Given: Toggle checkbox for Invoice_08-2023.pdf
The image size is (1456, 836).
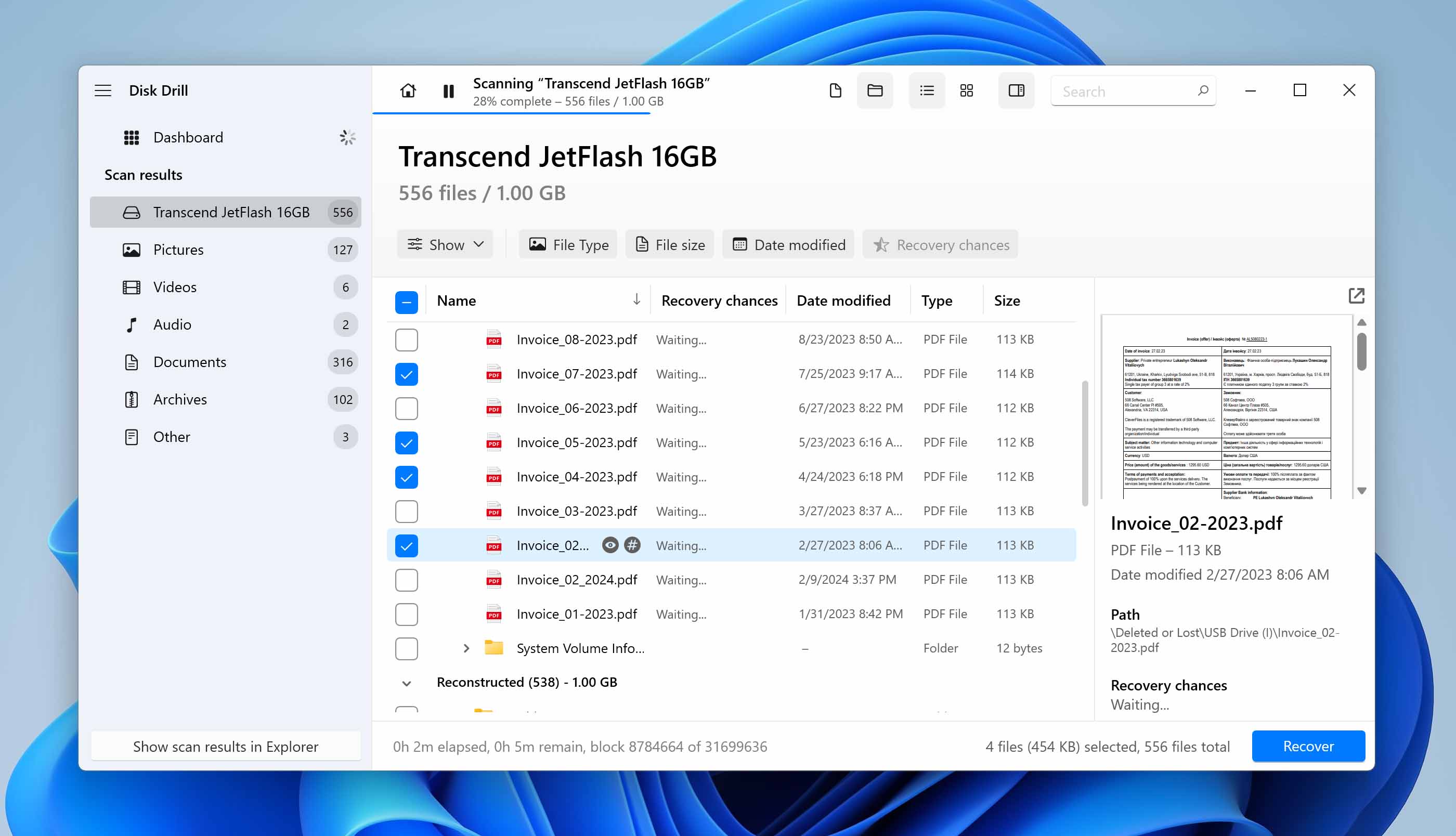Looking at the screenshot, I should (407, 339).
